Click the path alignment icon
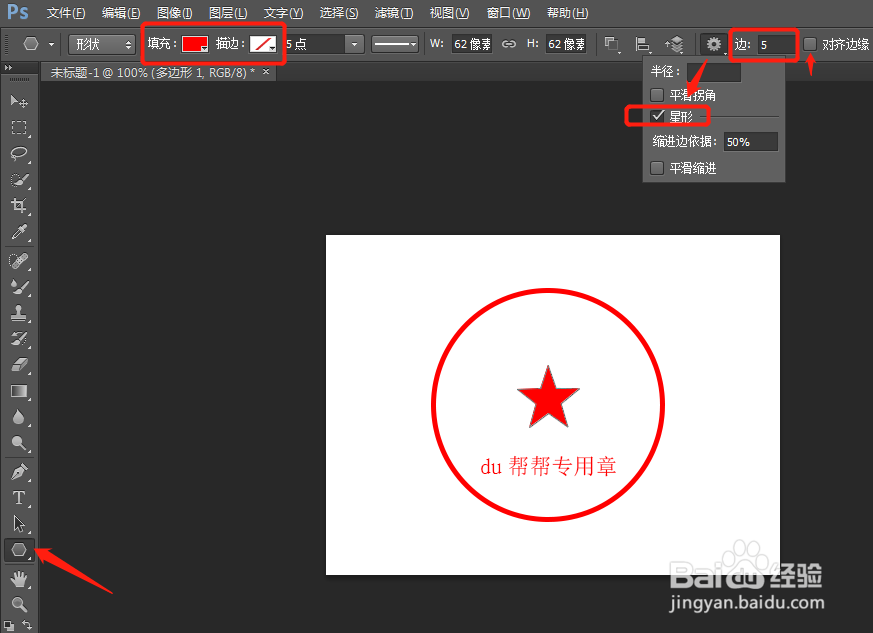This screenshot has width=873, height=633. [x=643, y=44]
